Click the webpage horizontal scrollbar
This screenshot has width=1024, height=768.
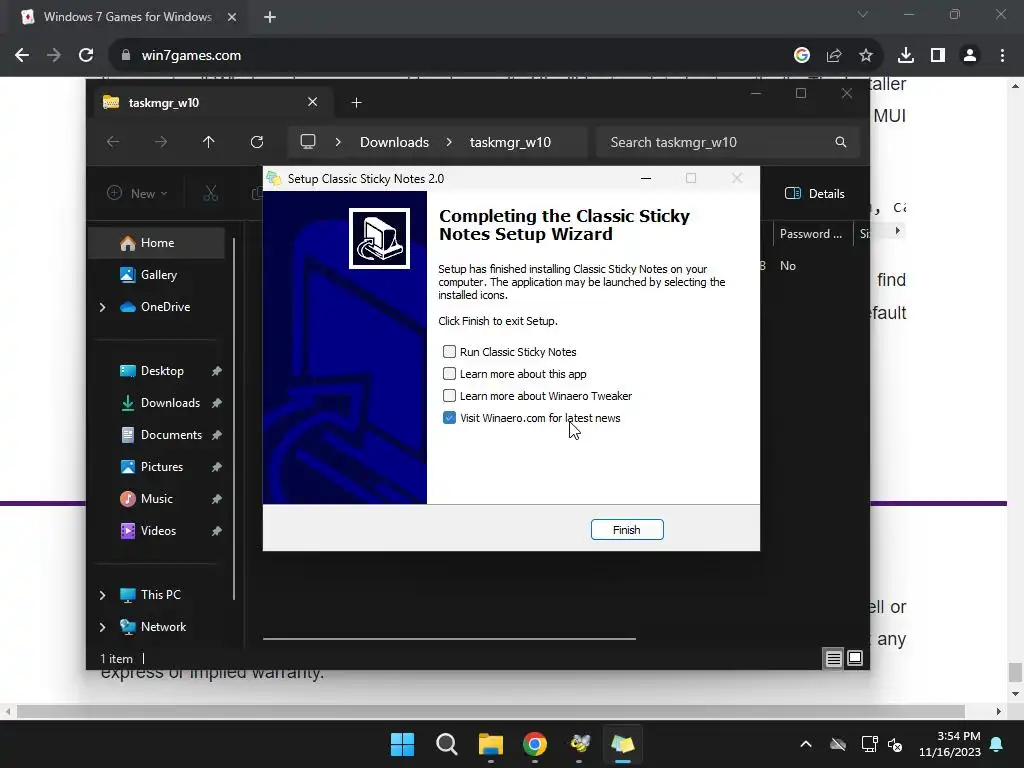[x=491, y=711]
